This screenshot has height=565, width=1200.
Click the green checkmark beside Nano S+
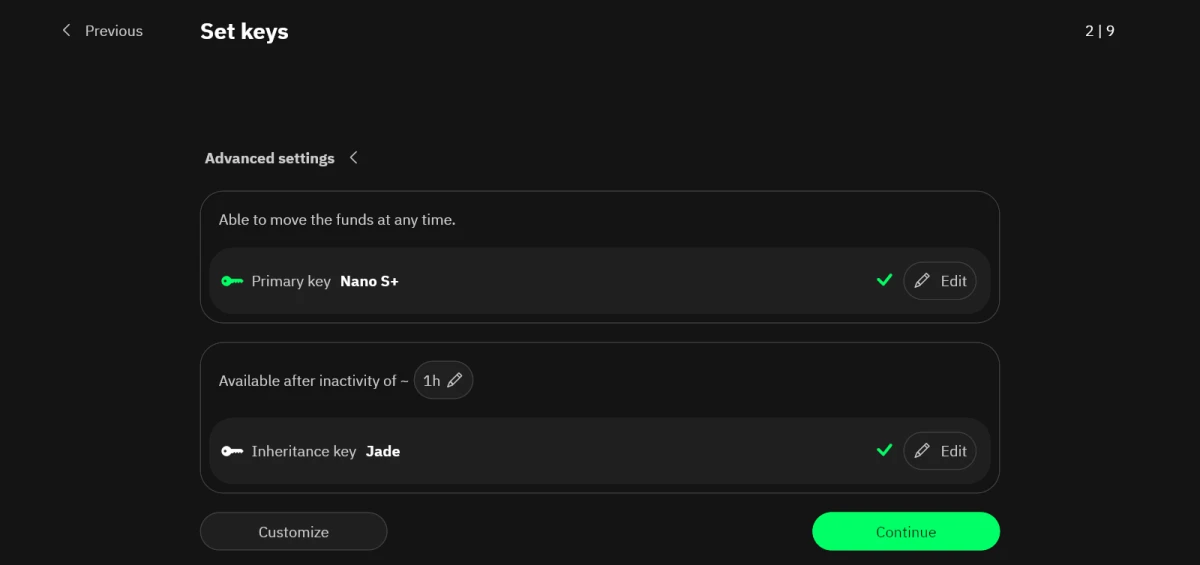[x=884, y=281]
